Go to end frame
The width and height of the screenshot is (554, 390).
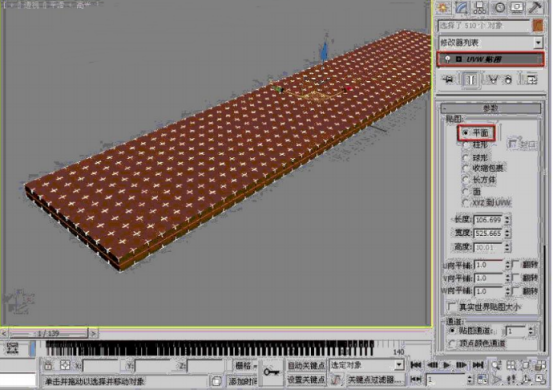pyautogui.click(x=478, y=365)
